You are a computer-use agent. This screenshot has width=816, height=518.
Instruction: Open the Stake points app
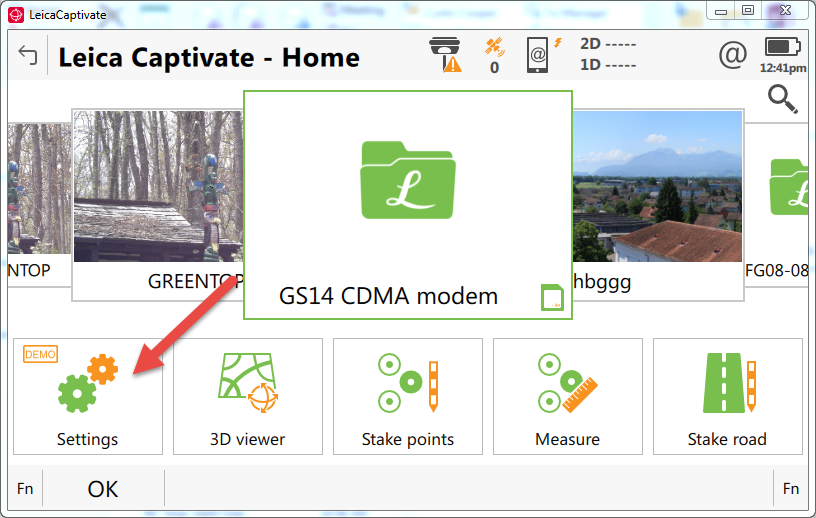point(407,396)
